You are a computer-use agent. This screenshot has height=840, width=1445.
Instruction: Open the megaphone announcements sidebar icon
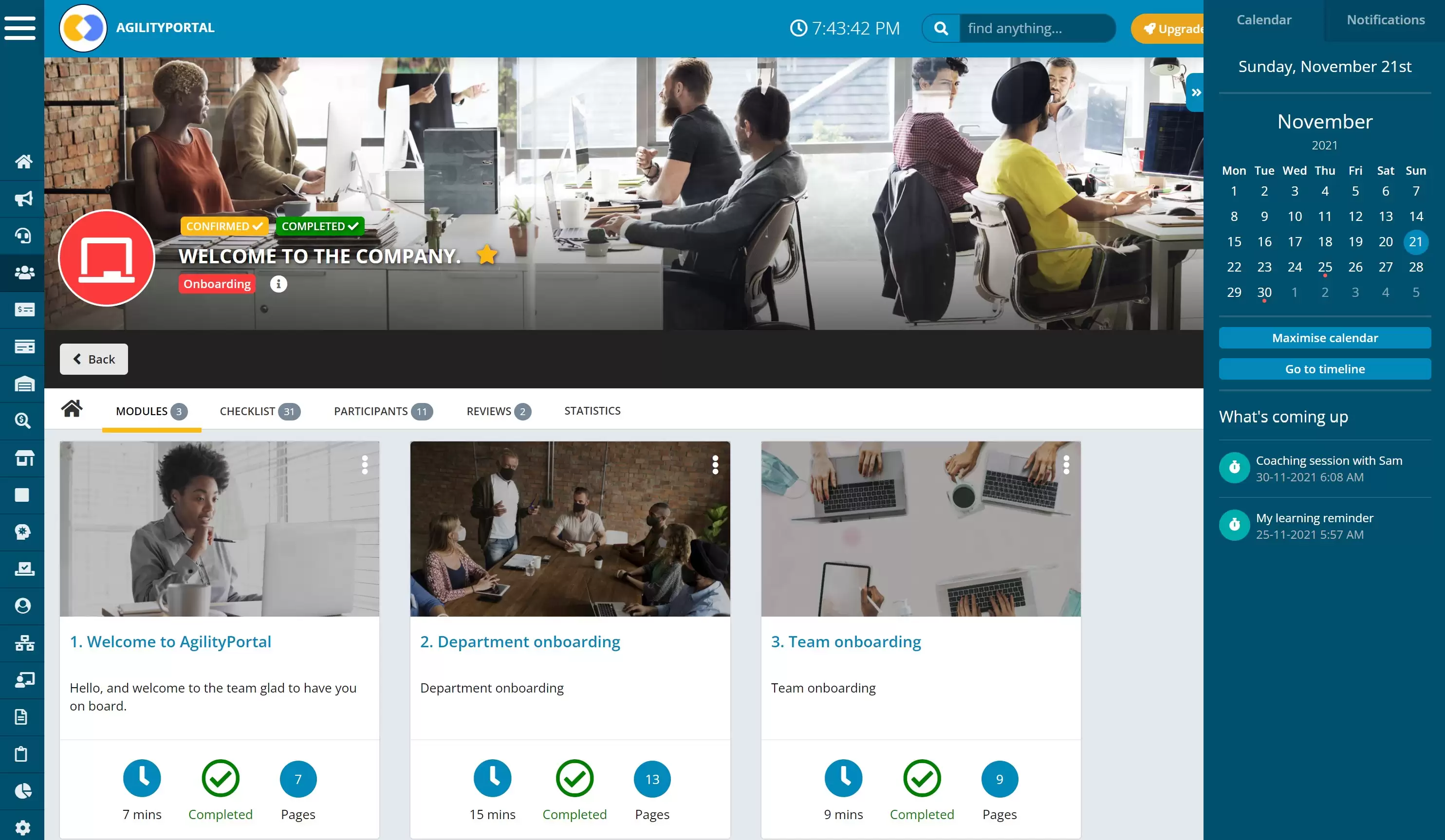point(23,199)
